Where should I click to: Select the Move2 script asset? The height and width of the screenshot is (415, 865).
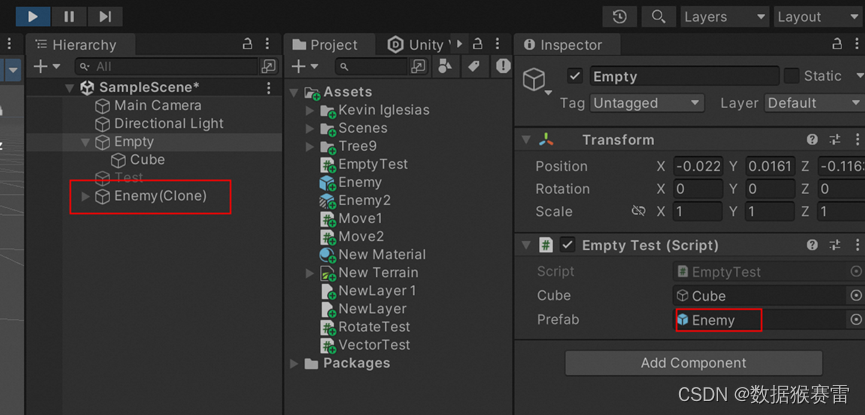point(352,237)
